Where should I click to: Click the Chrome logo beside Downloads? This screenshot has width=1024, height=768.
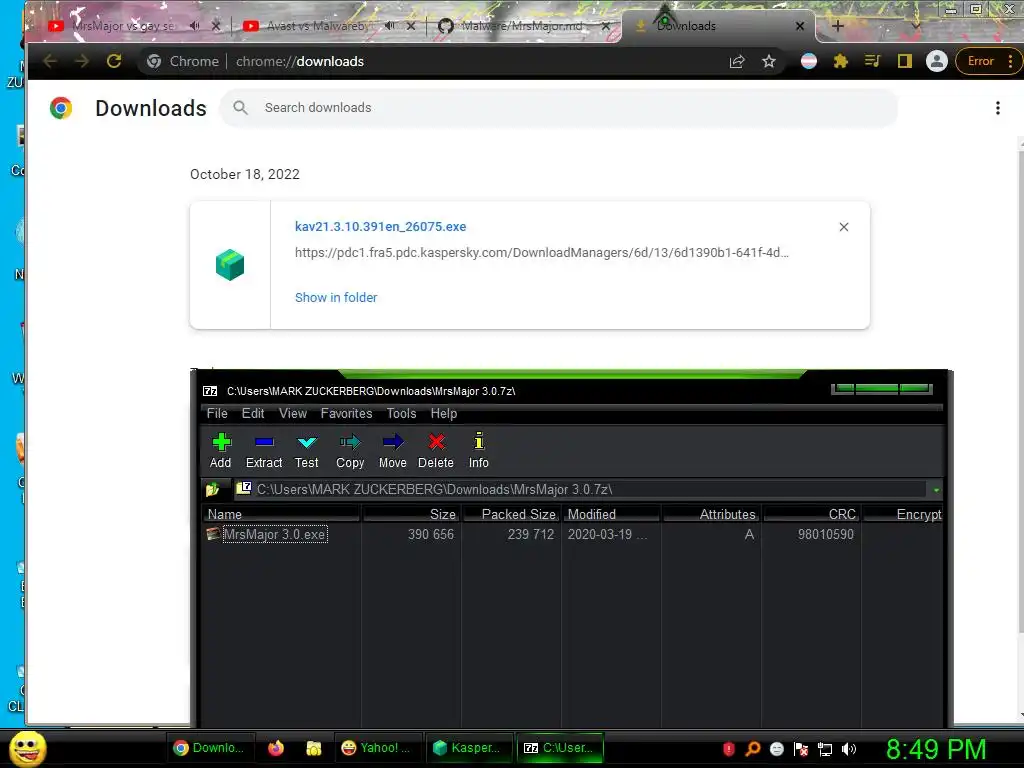[61, 108]
